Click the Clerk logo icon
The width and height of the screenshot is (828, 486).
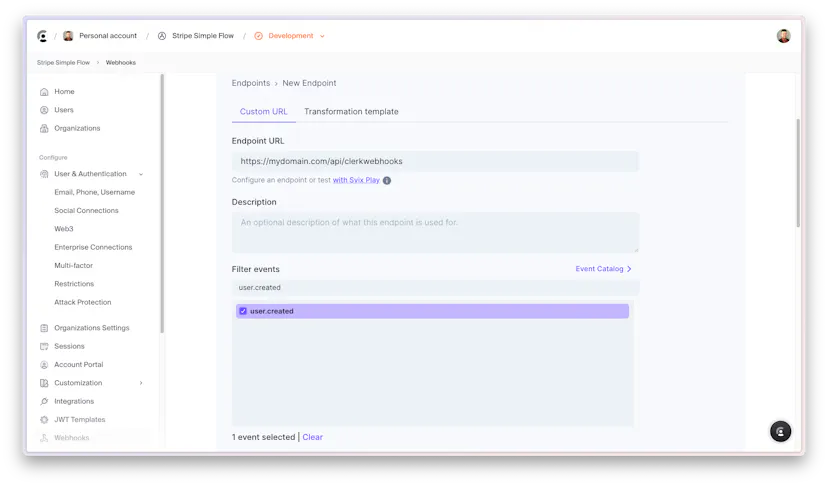coord(42,36)
